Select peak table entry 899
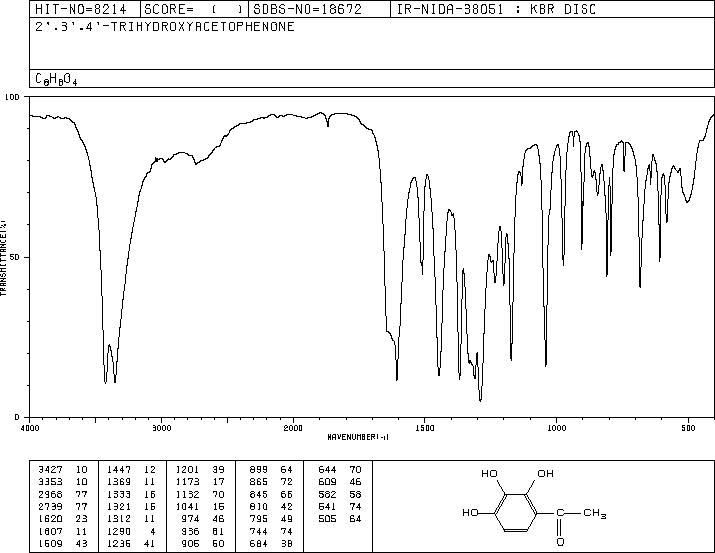Image resolution: width=715 pixels, height=553 pixels. [x=259, y=470]
